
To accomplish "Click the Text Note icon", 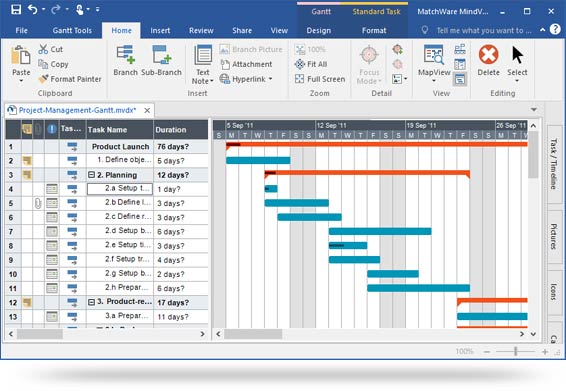I will [203, 55].
